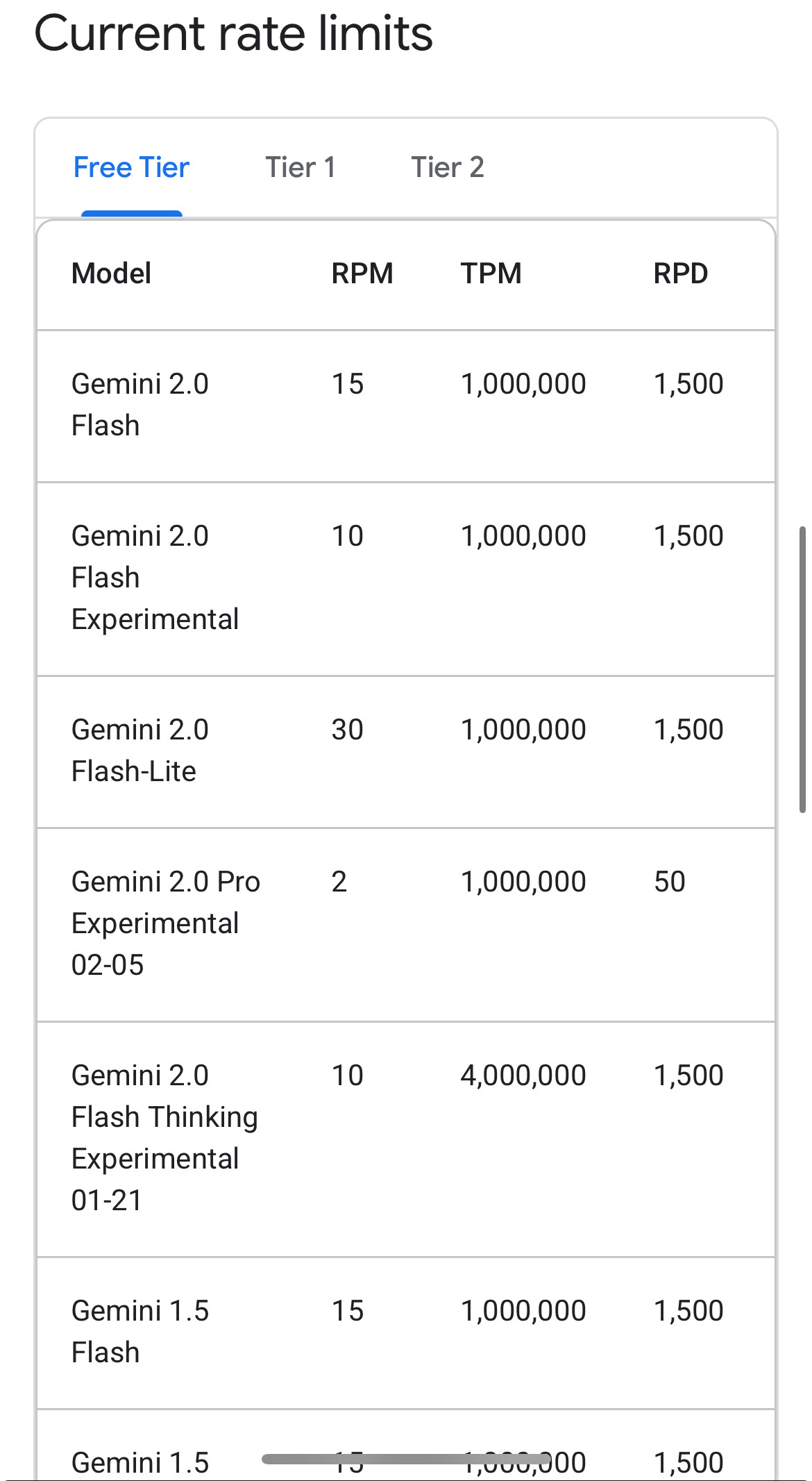
Task: Click the RPM value of 30
Action: click(347, 730)
